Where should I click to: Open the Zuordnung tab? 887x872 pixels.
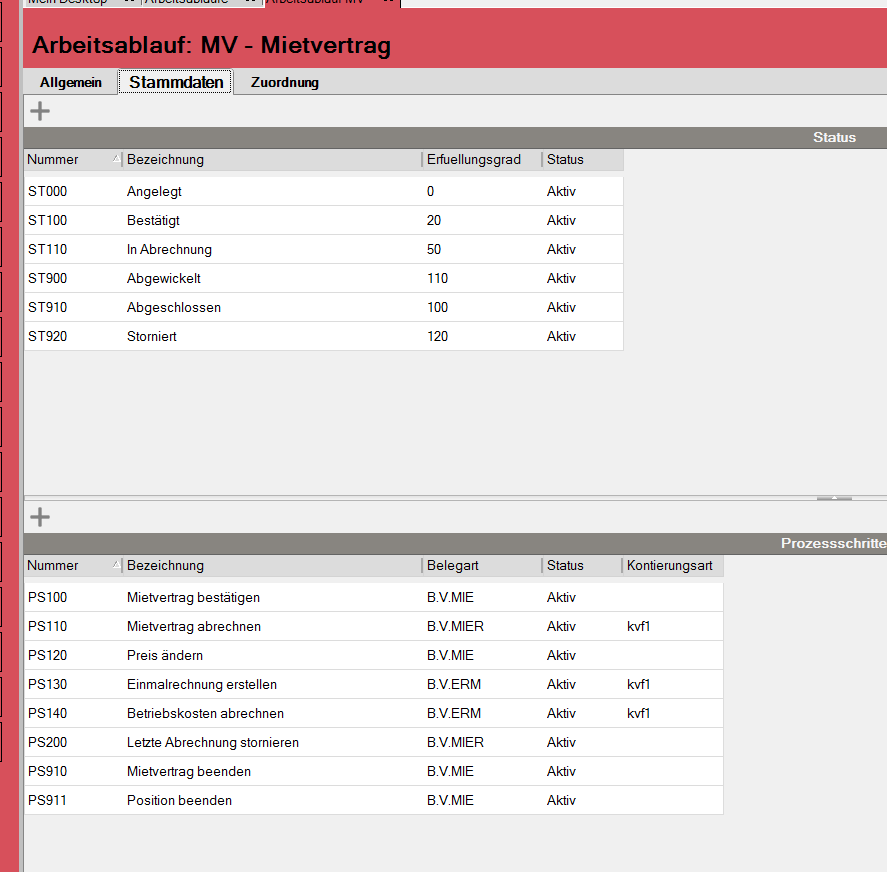pyautogui.click(x=284, y=82)
